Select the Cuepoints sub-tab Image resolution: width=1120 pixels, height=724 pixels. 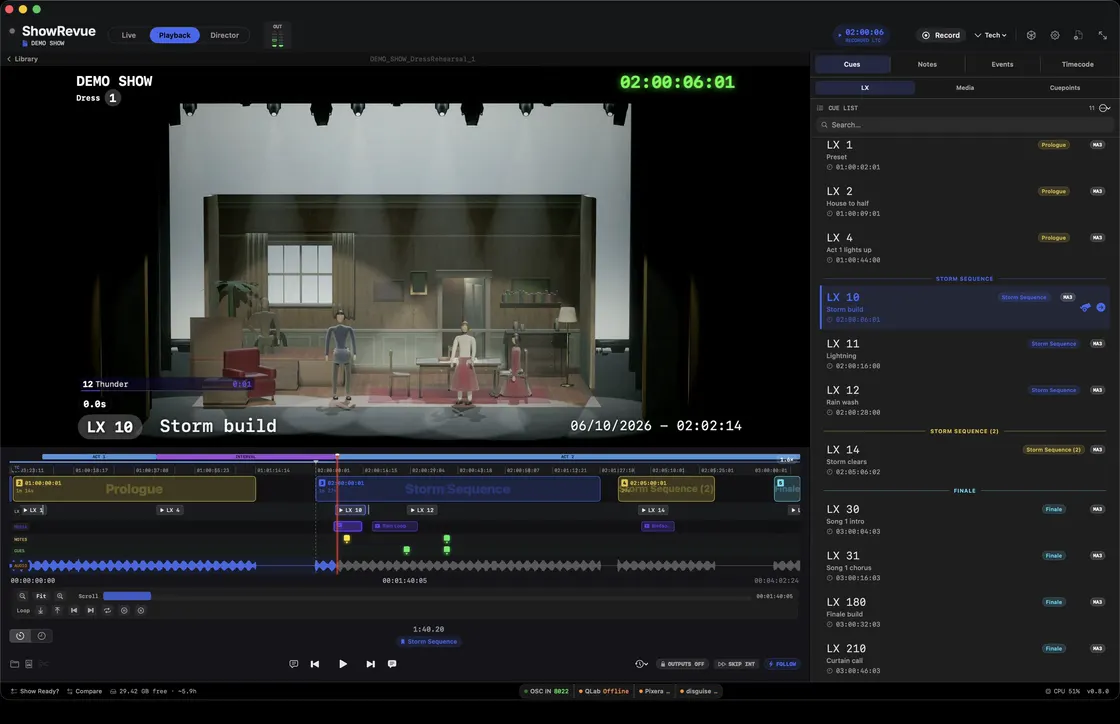[1064, 88]
